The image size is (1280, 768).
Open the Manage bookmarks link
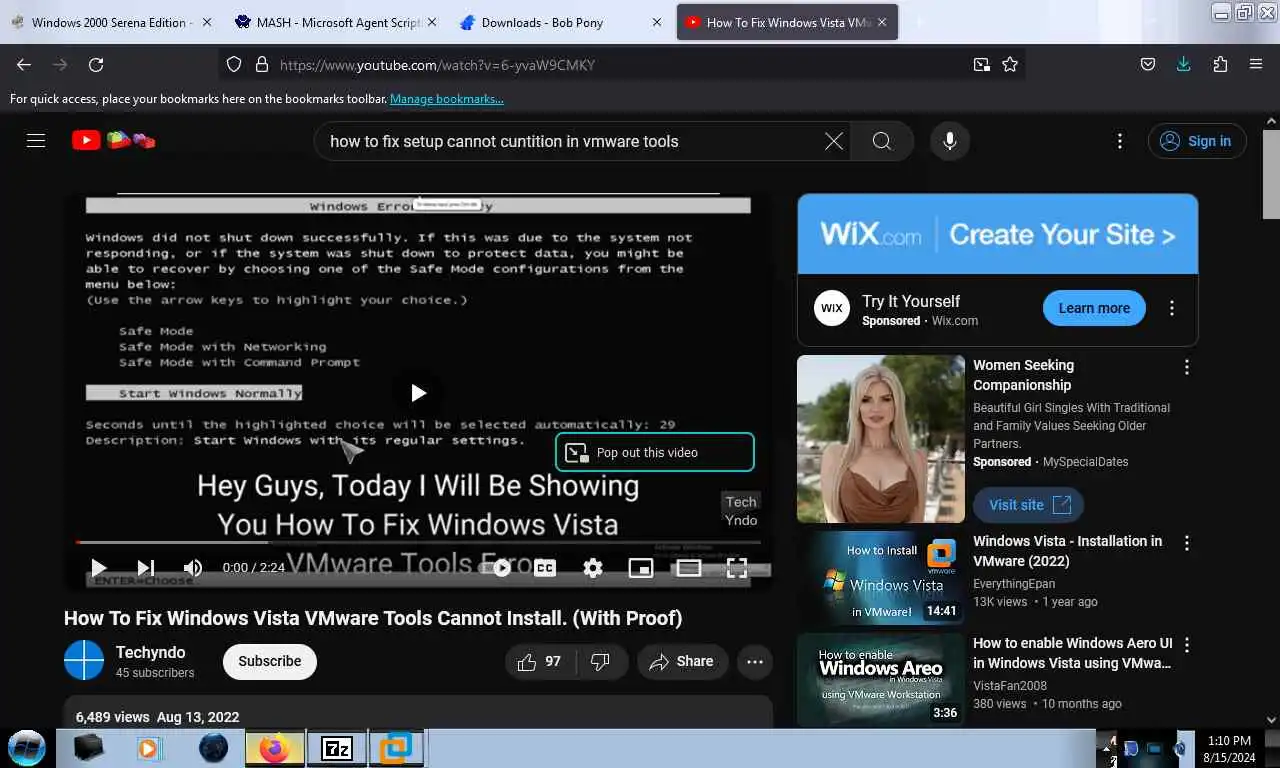tap(446, 99)
